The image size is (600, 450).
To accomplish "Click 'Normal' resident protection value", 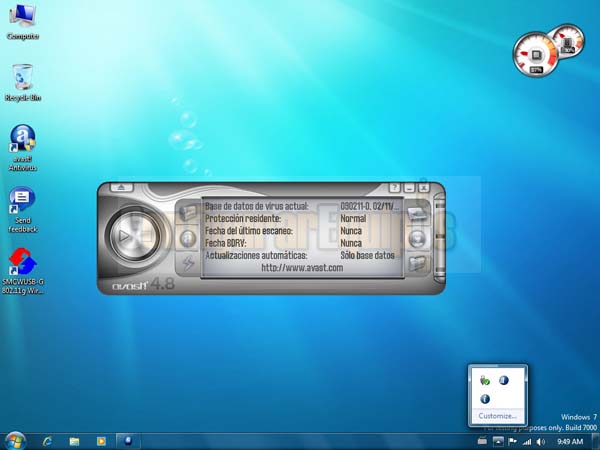I will [x=353, y=218].
